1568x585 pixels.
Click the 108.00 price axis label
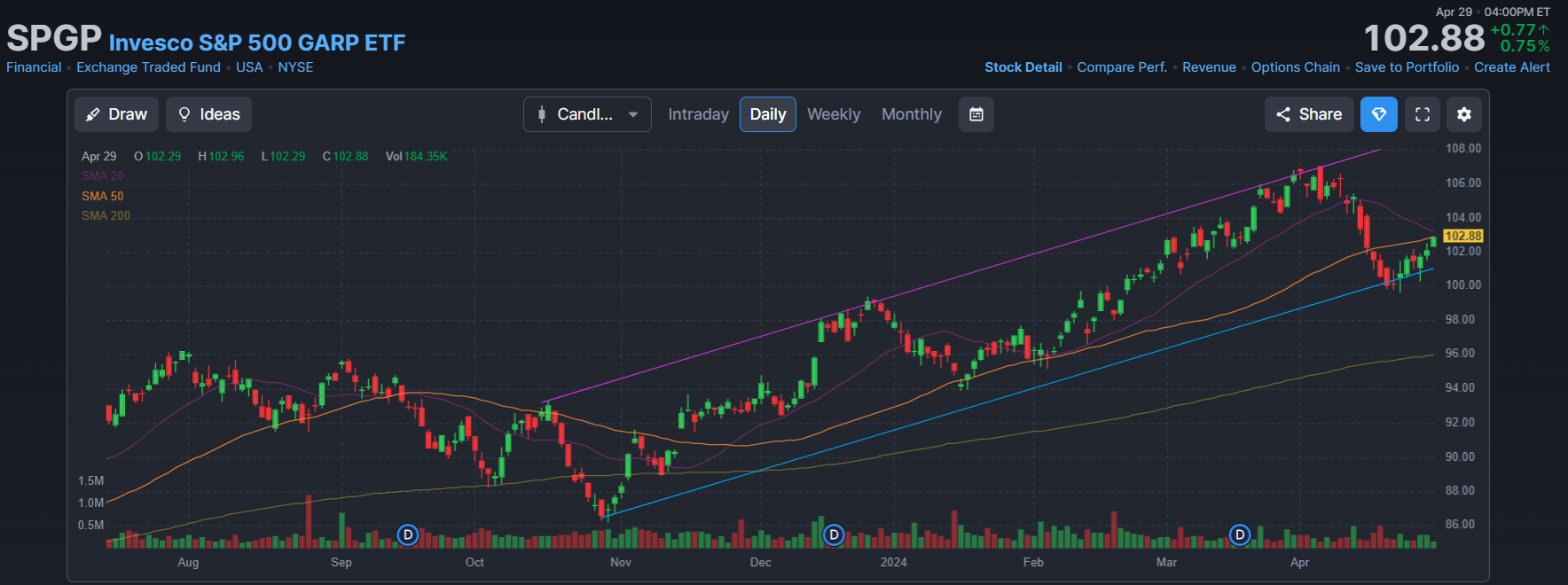click(1463, 148)
